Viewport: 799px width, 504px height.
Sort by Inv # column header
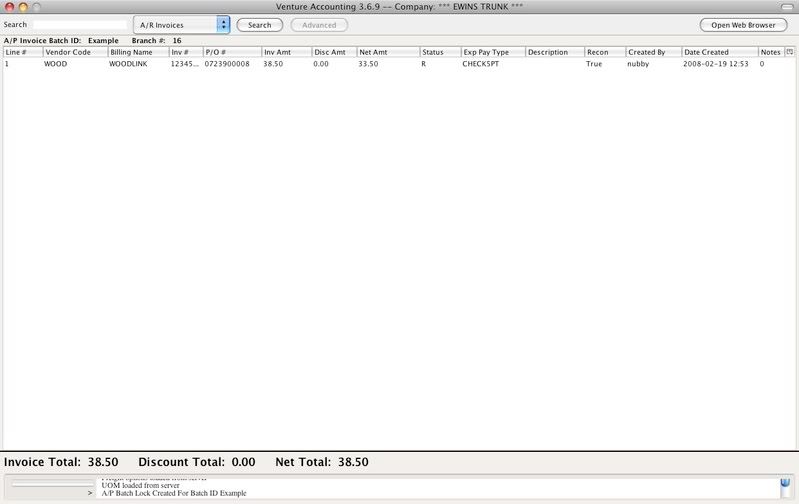pyautogui.click(x=186, y=52)
